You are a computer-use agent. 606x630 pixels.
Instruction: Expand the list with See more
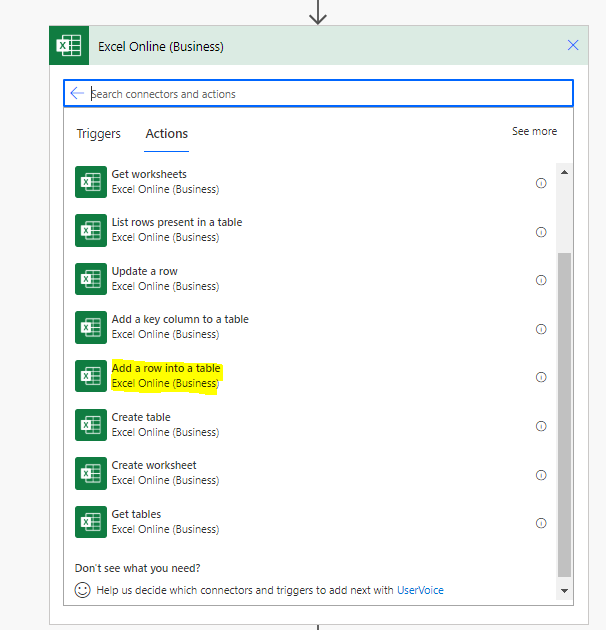(534, 131)
